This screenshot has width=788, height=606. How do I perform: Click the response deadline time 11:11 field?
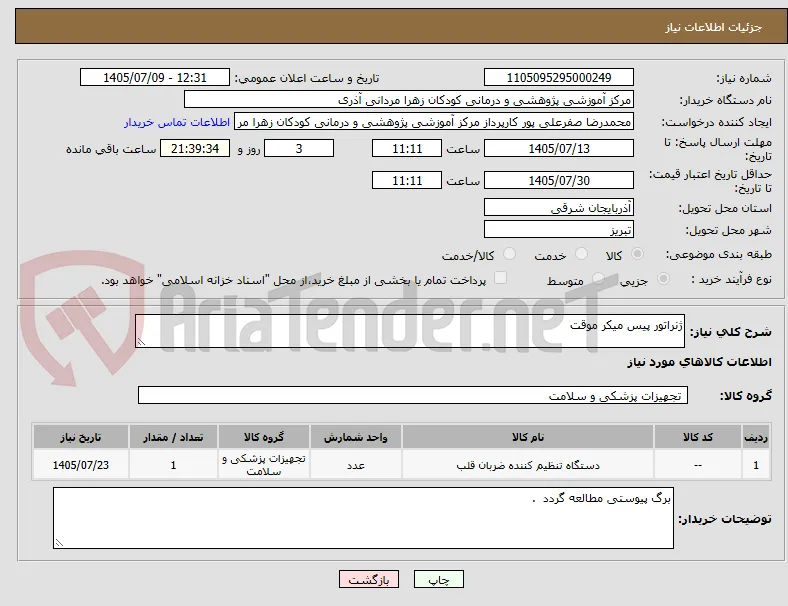(407, 149)
